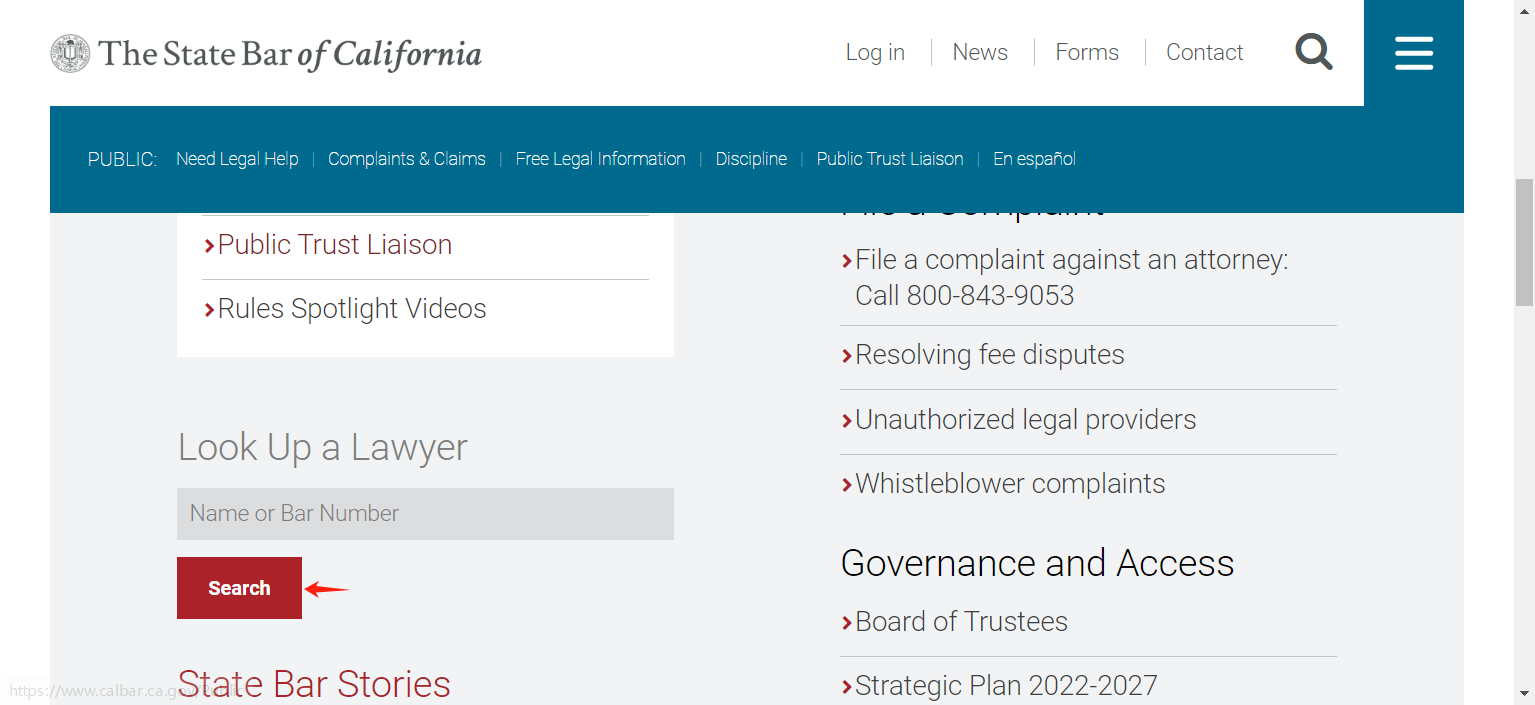Screen dimensions: 1535x705
Task: Click the Look Up a Lawyer heading
Action: [x=323, y=447]
